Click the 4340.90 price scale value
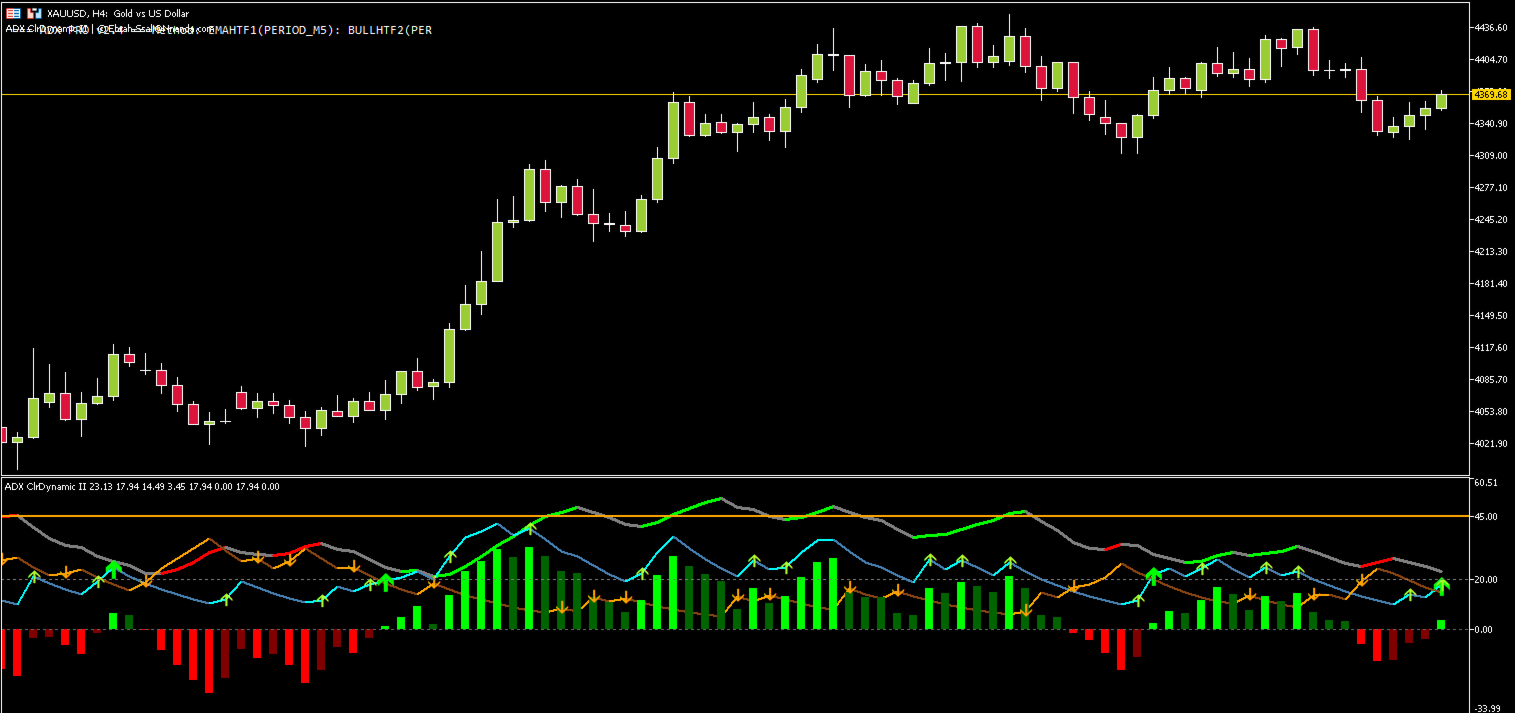Image resolution: width=1515 pixels, height=713 pixels. [x=1490, y=124]
